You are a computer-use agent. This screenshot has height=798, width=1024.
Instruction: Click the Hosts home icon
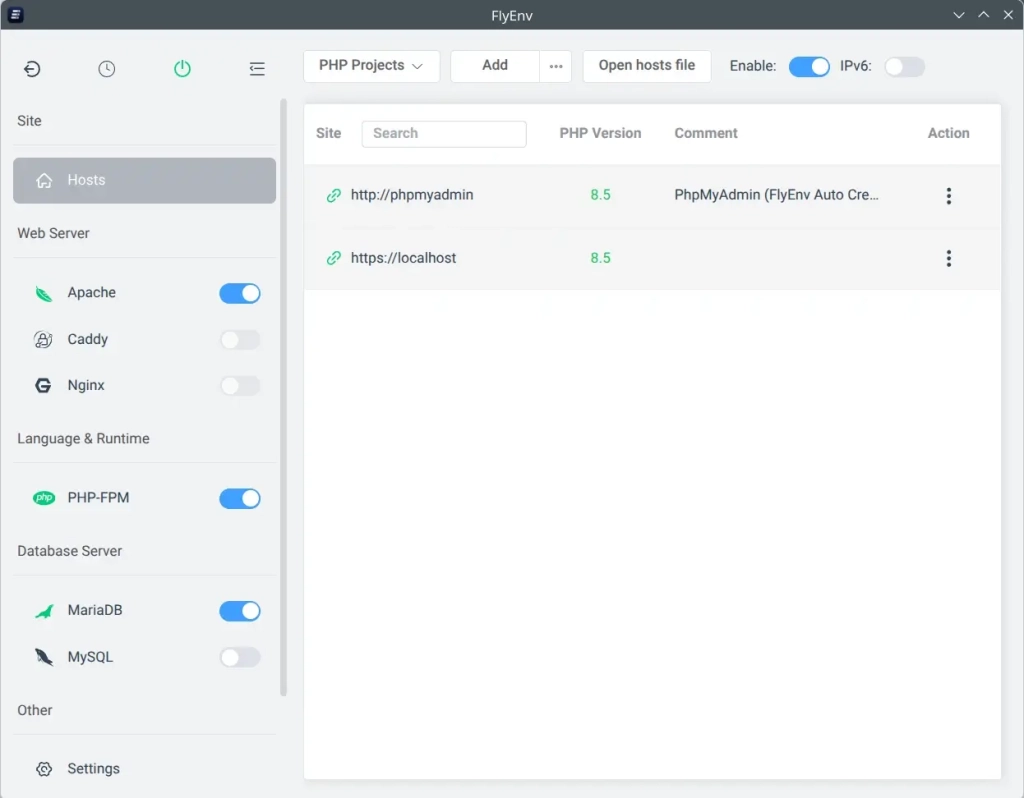coord(44,180)
